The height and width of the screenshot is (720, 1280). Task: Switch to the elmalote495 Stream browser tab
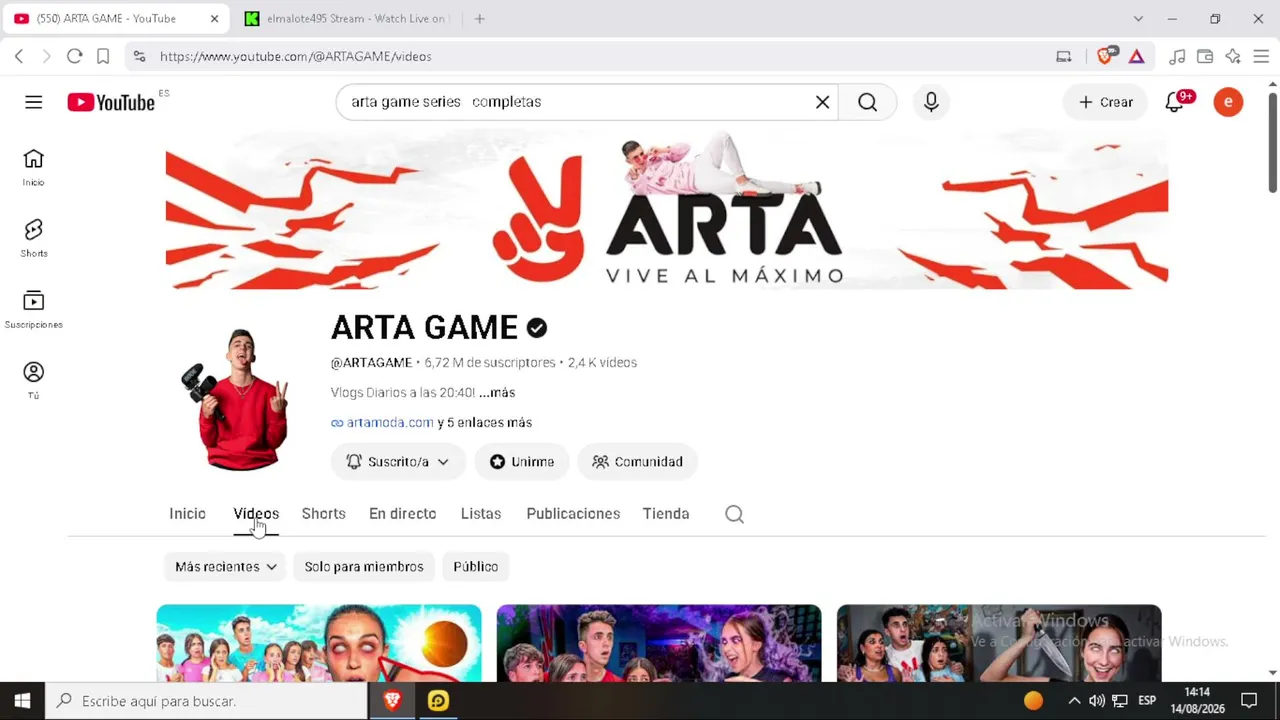348,18
